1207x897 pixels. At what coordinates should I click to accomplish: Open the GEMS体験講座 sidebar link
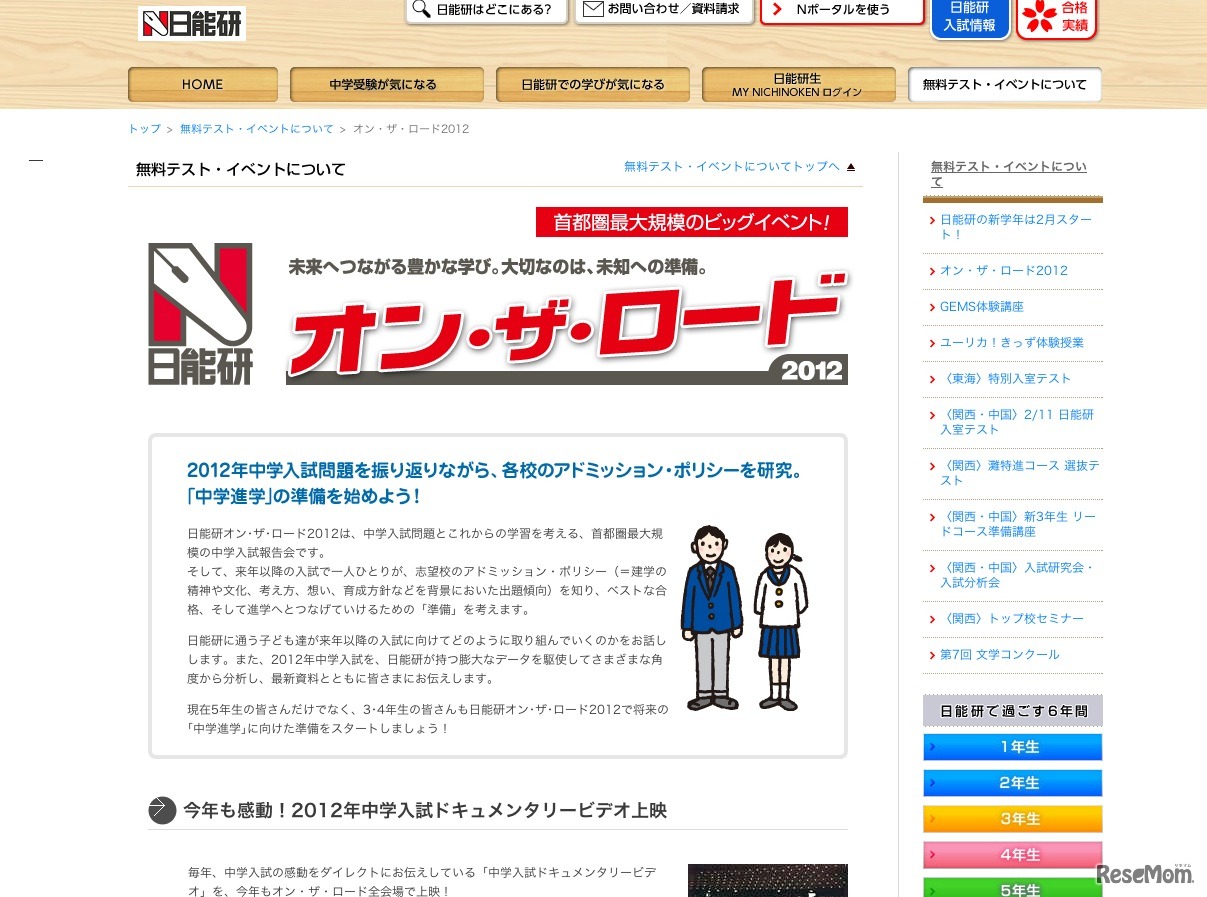click(982, 307)
